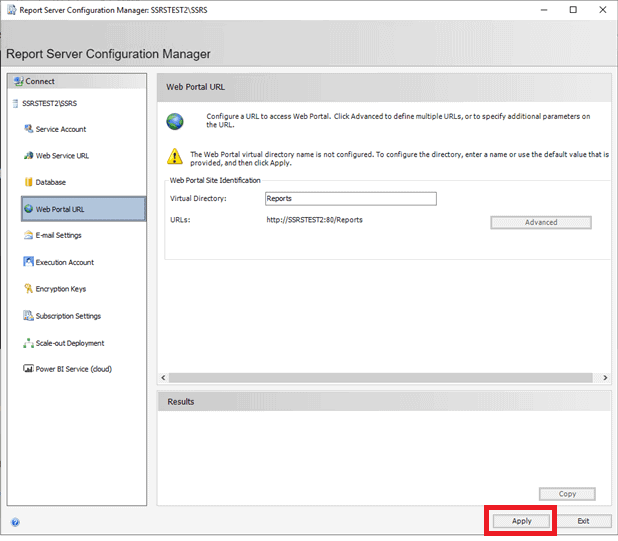This screenshot has width=618, height=541.
Task: Click the Web Service URL icon
Action: (28, 156)
